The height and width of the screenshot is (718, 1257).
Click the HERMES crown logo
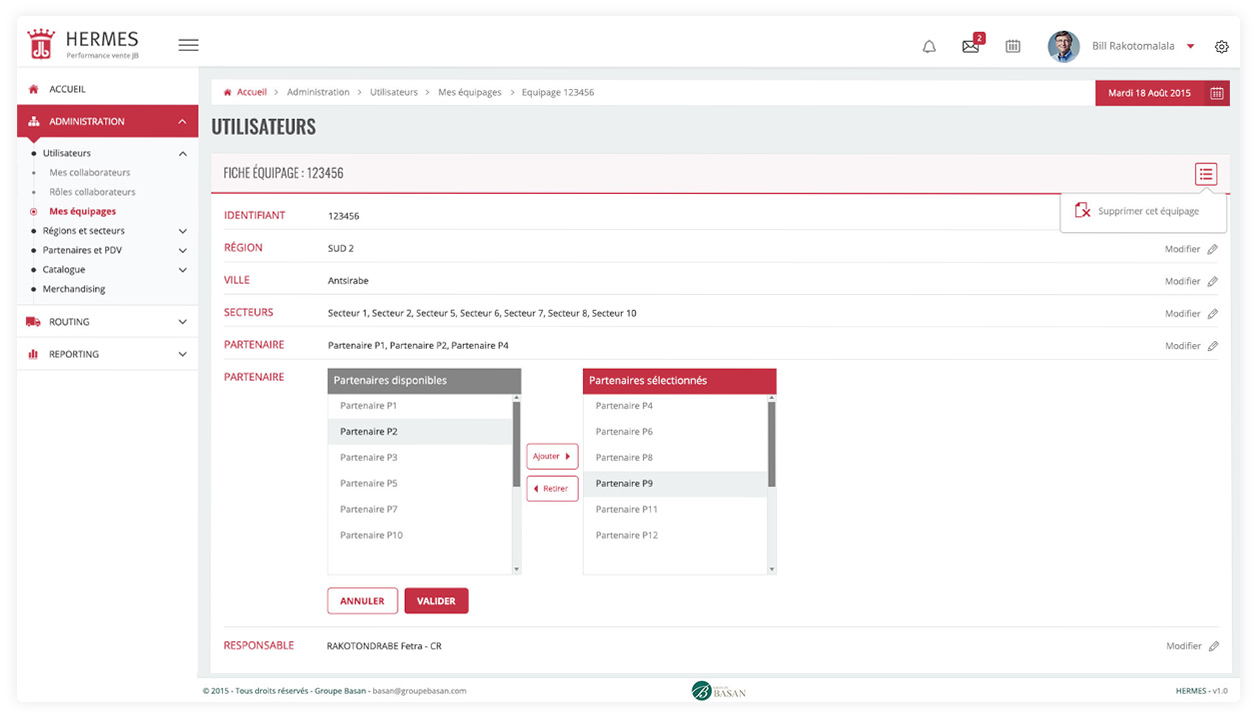[x=40, y=45]
